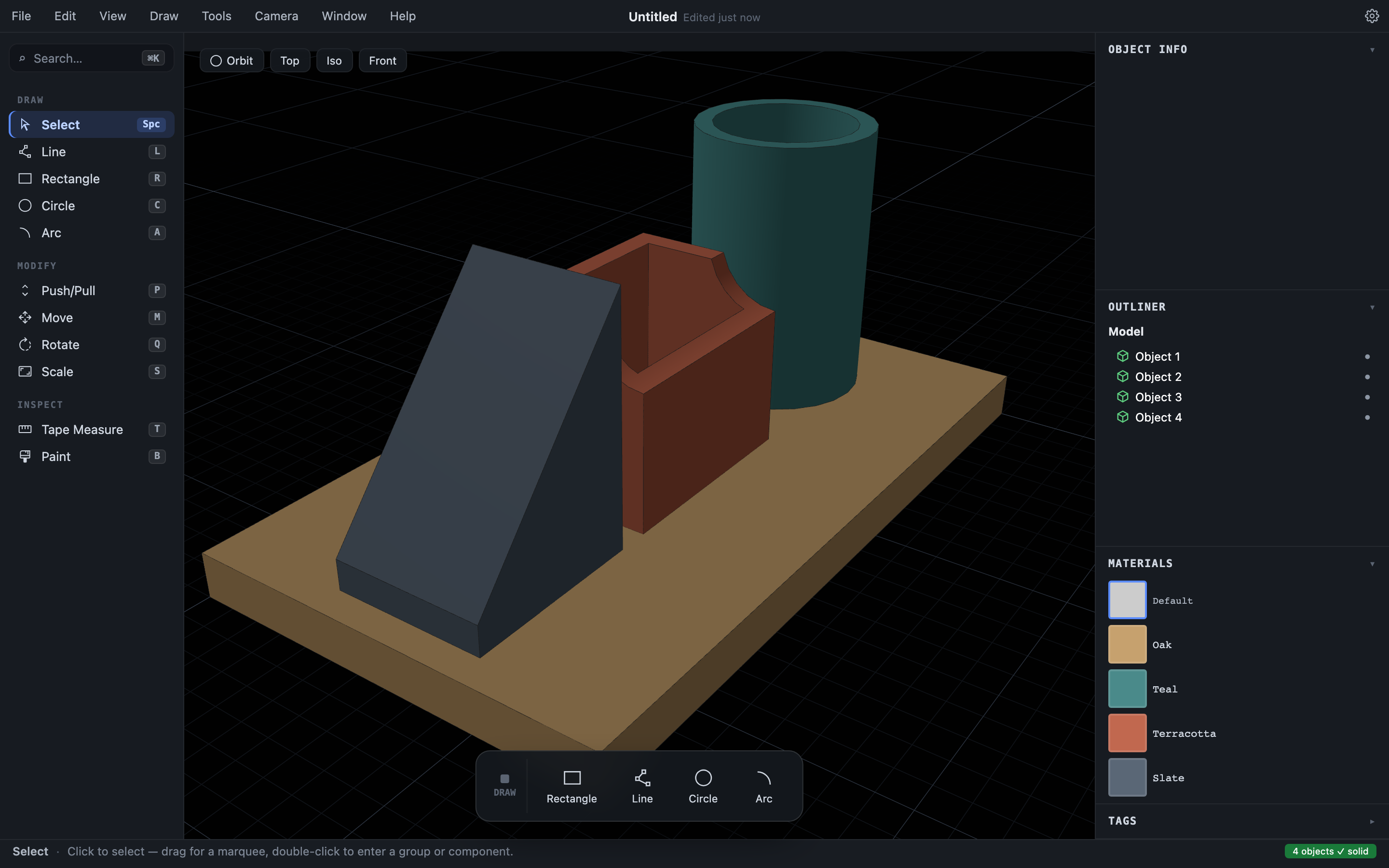Switch to the Top view
Image resolution: width=1389 pixels, height=868 pixels.
(290, 60)
